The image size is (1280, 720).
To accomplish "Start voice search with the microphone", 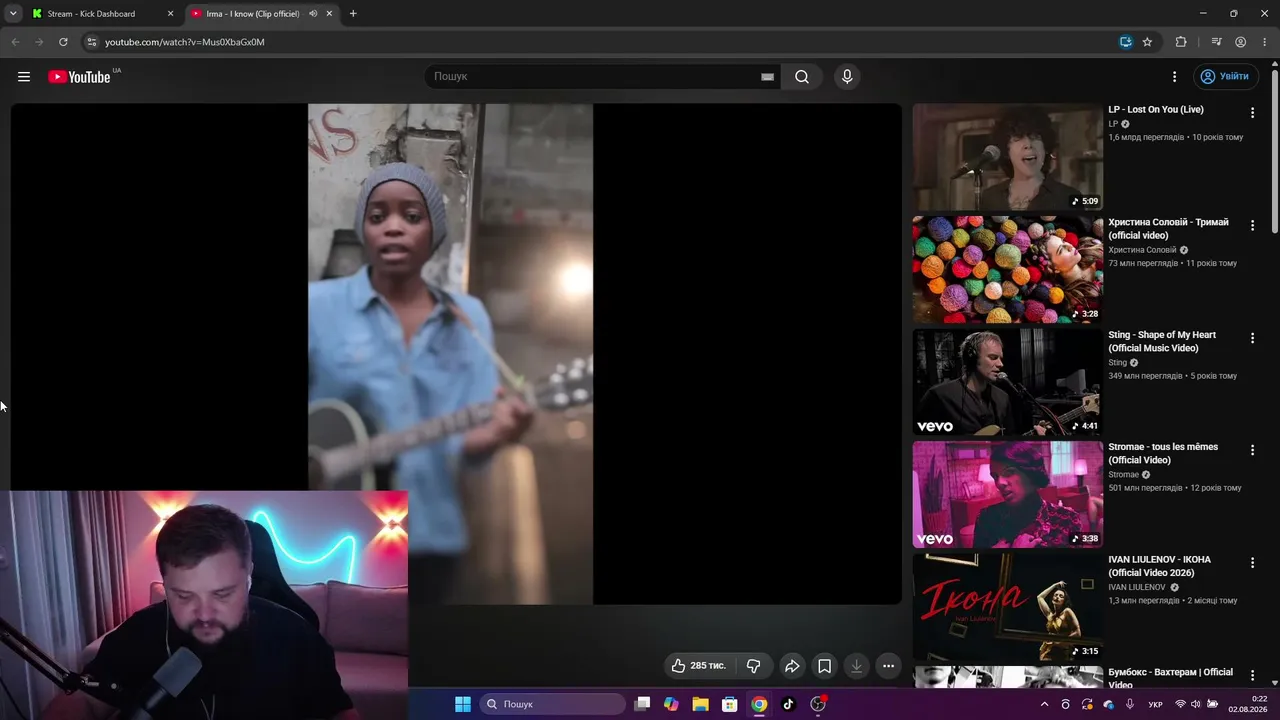I will coord(847,77).
